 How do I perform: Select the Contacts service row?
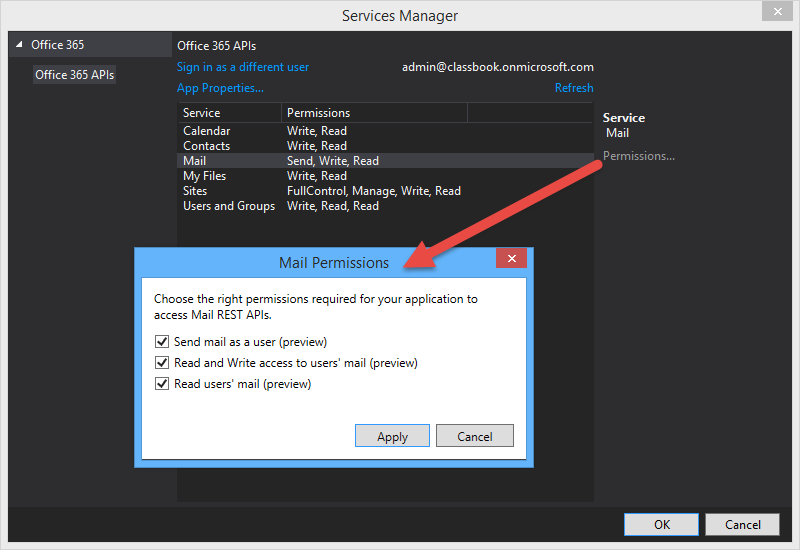[x=207, y=146]
